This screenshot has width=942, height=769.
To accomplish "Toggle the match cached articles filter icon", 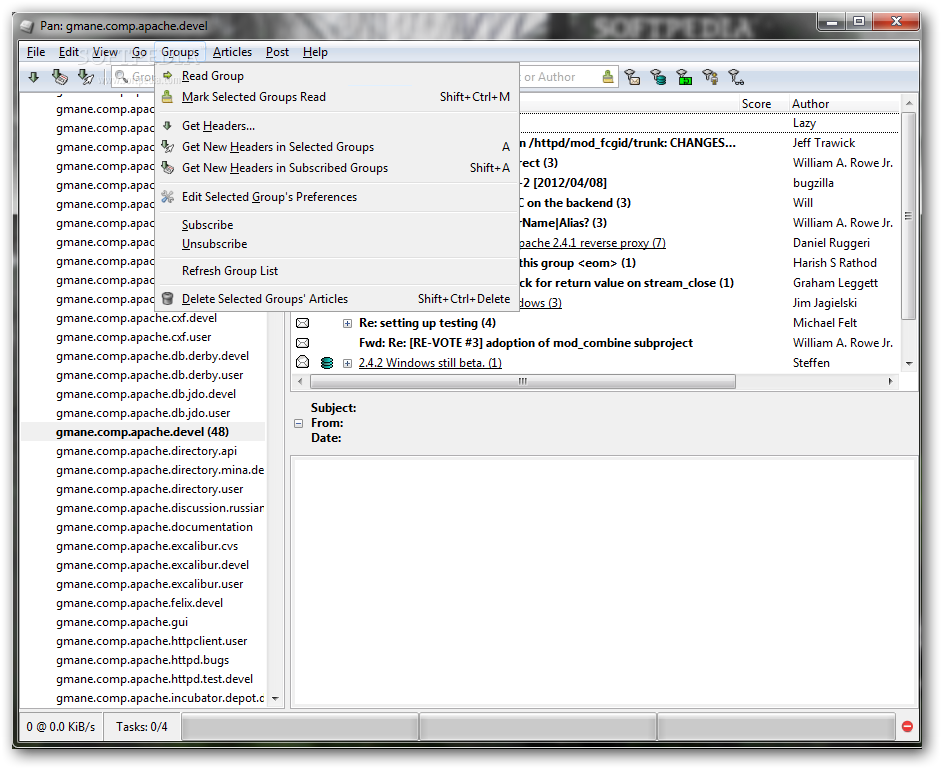I will pyautogui.click(x=658, y=77).
